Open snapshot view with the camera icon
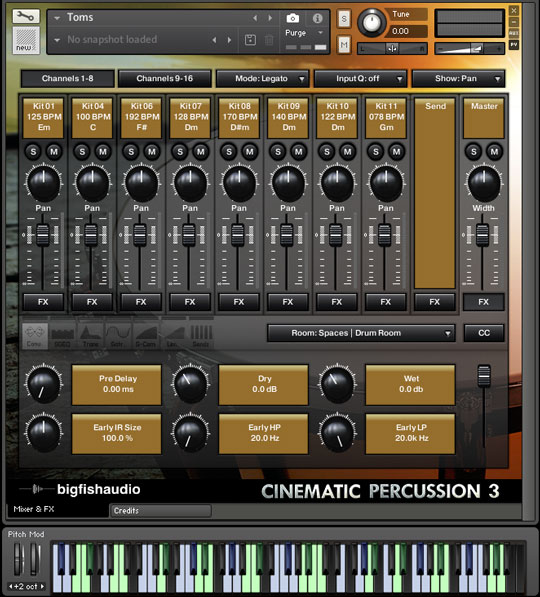540x597 pixels. (292, 18)
